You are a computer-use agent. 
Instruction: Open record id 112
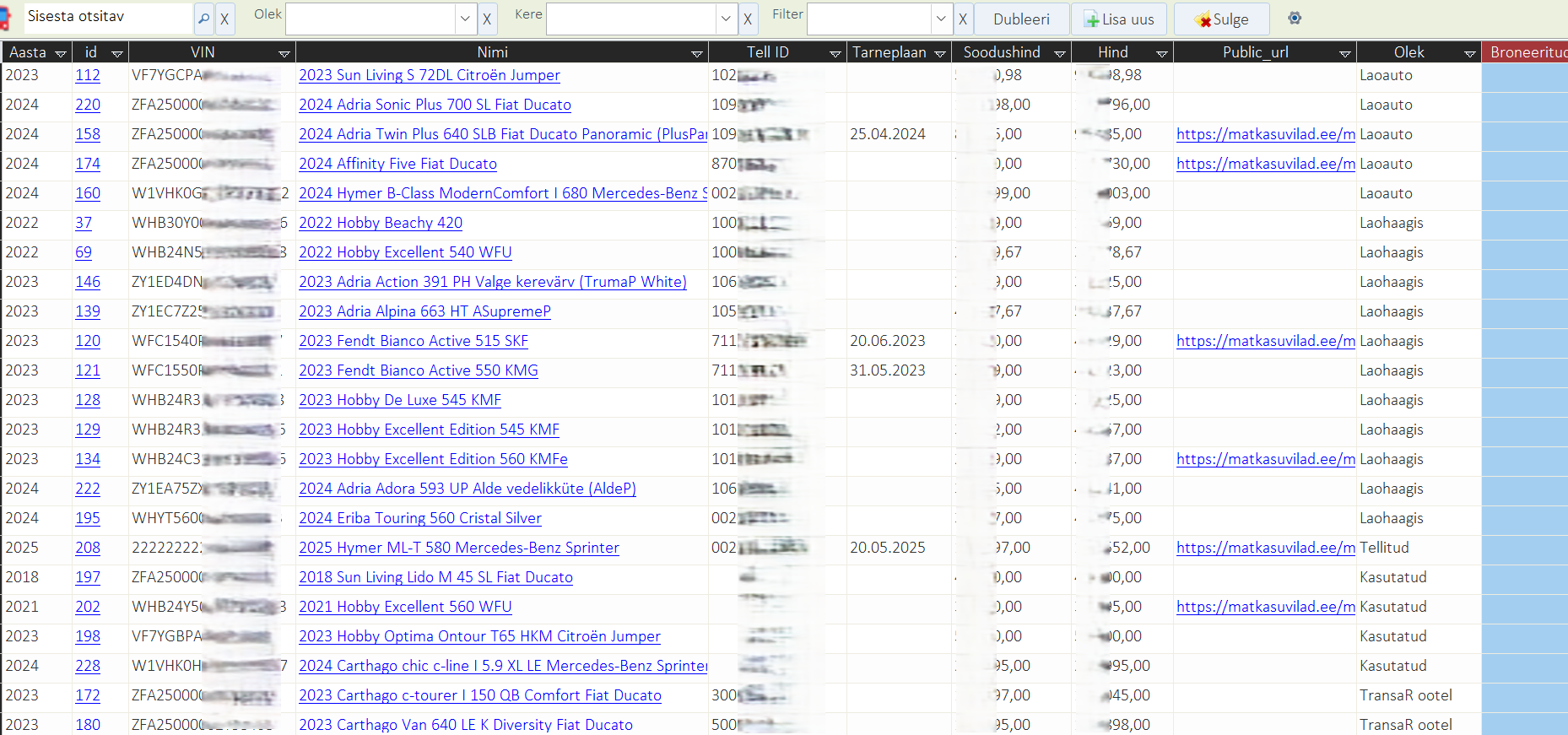[x=88, y=75]
